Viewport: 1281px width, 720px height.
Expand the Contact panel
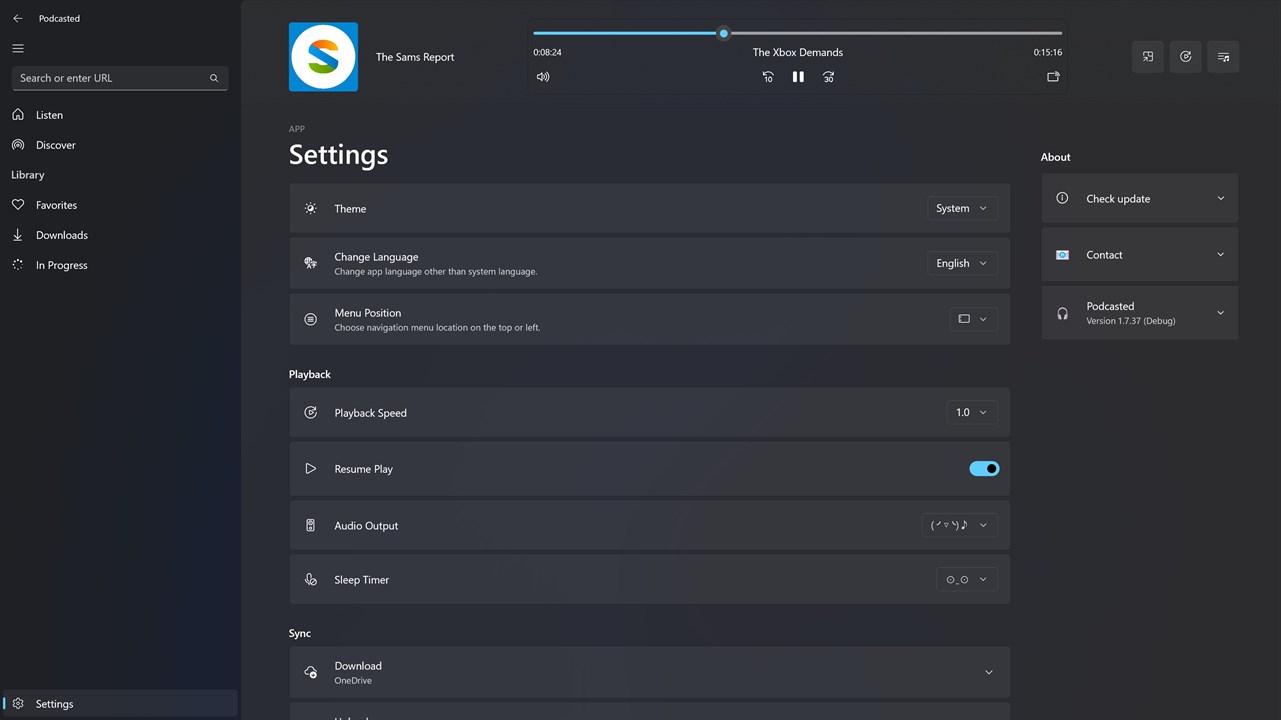point(1140,255)
